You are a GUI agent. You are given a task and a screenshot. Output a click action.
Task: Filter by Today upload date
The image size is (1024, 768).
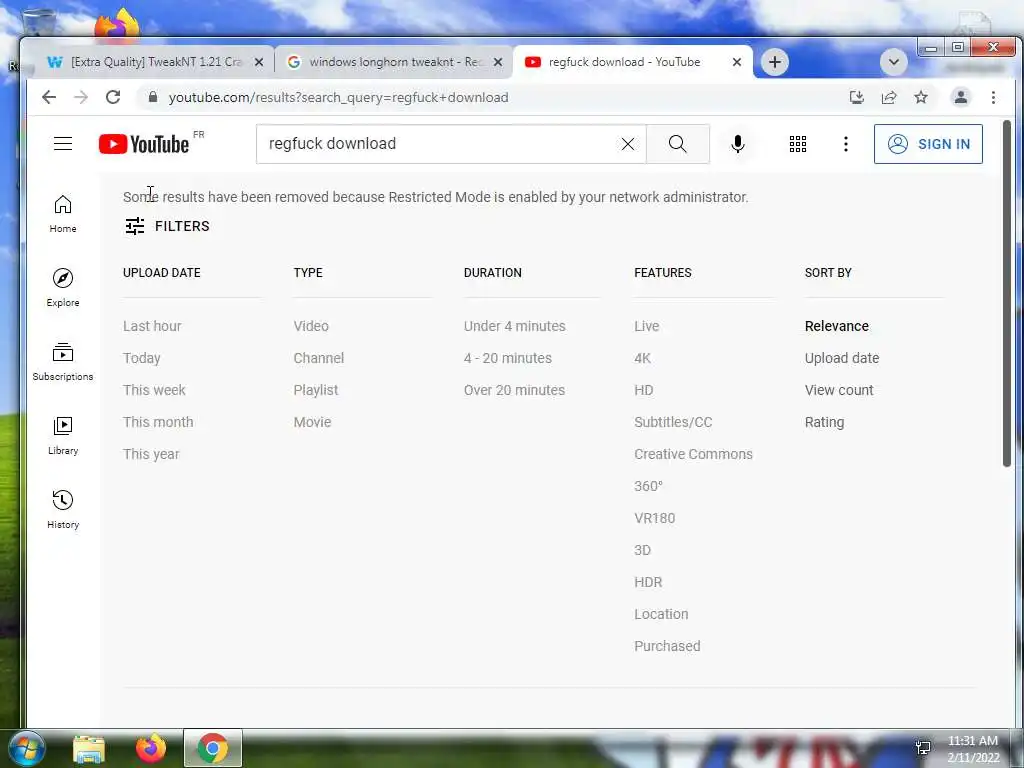(x=142, y=358)
